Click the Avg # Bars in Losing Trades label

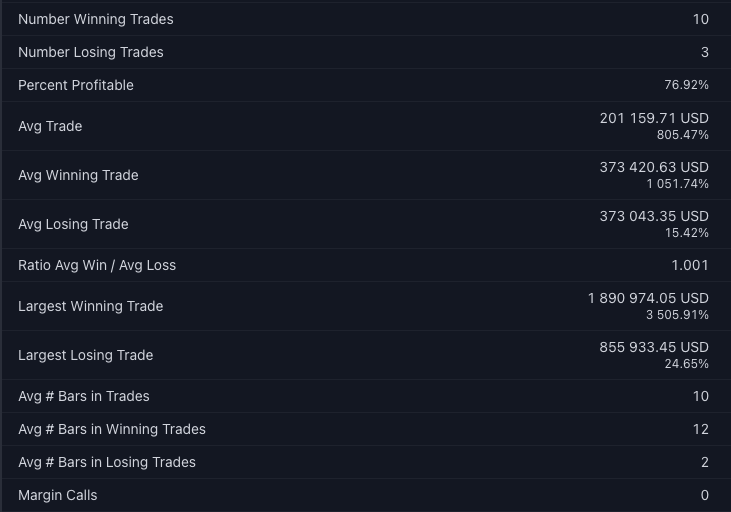(107, 462)
